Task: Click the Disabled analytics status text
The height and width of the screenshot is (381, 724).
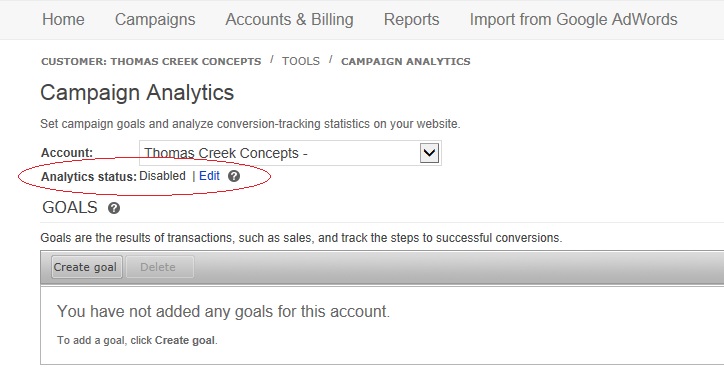Action: click(x=163, y=176)
